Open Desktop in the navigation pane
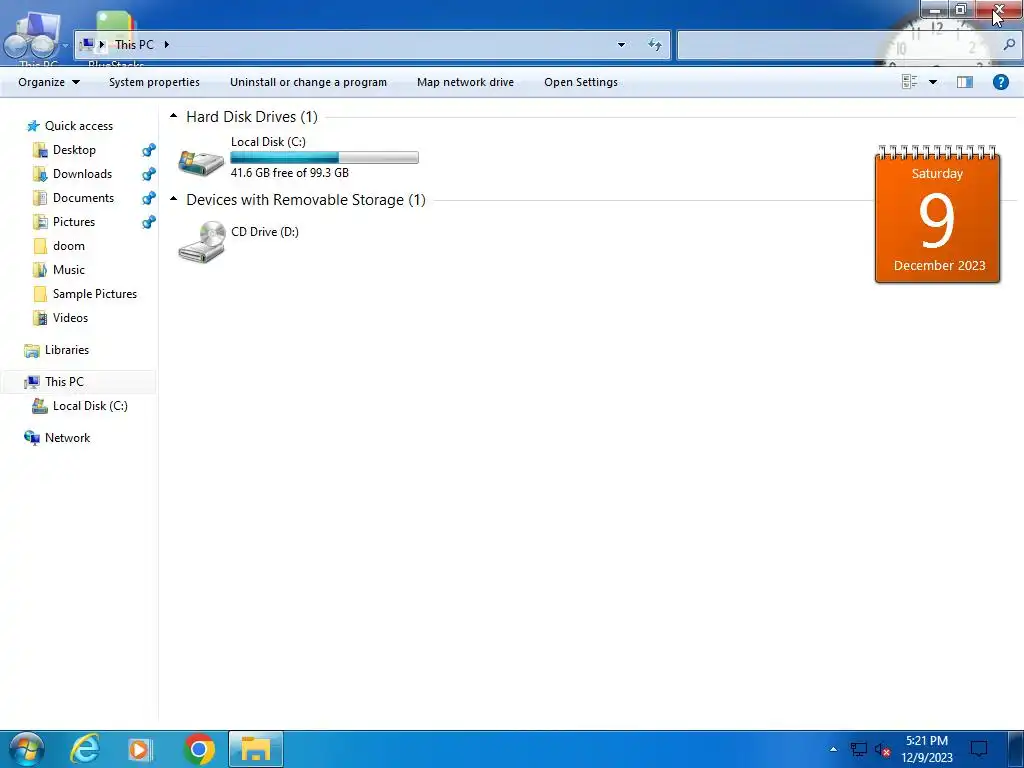The height and width of the screenshot is (768, 1024). coord(74,150)
